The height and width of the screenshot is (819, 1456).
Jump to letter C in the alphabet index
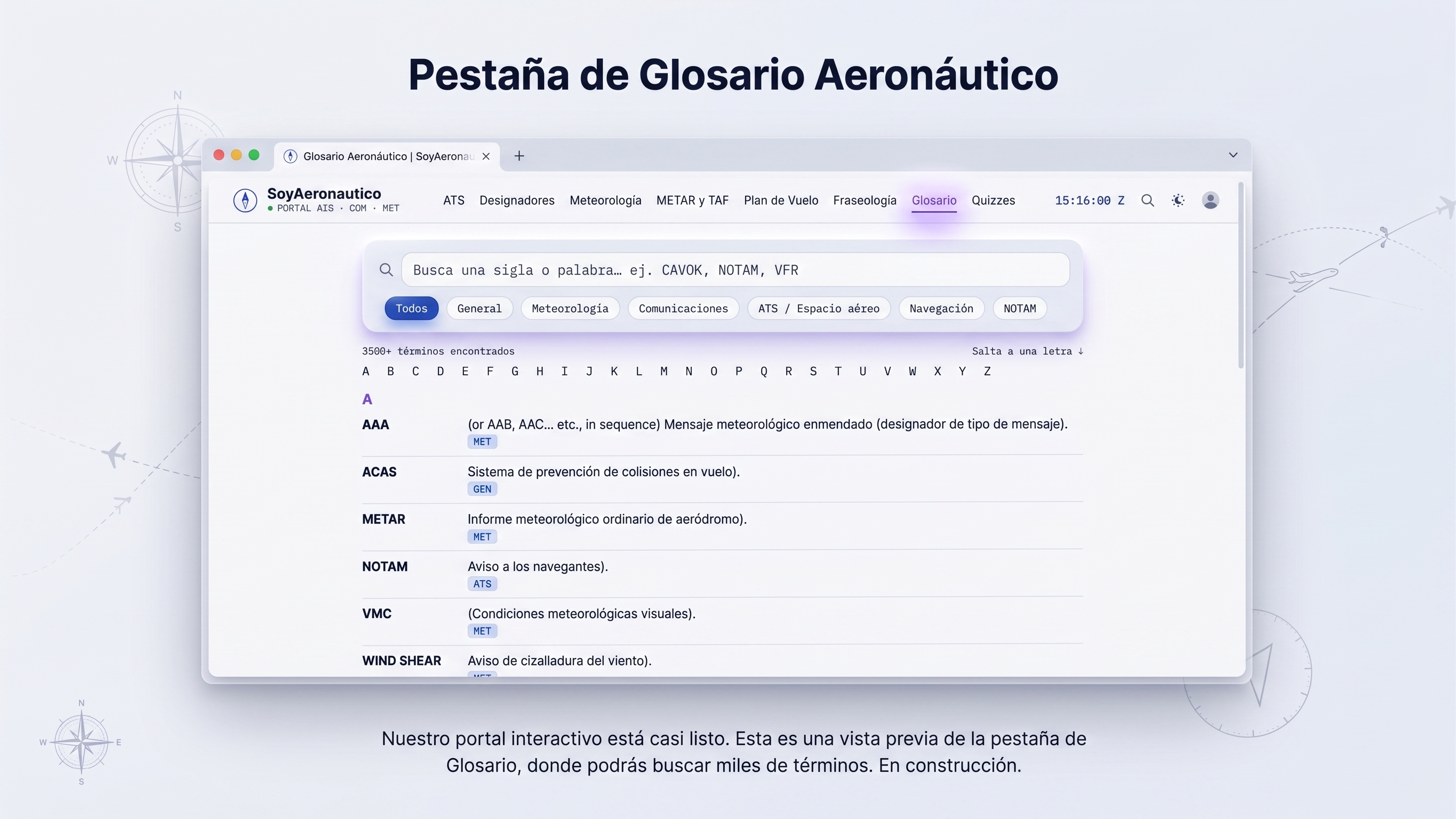(x=415, y=371)
